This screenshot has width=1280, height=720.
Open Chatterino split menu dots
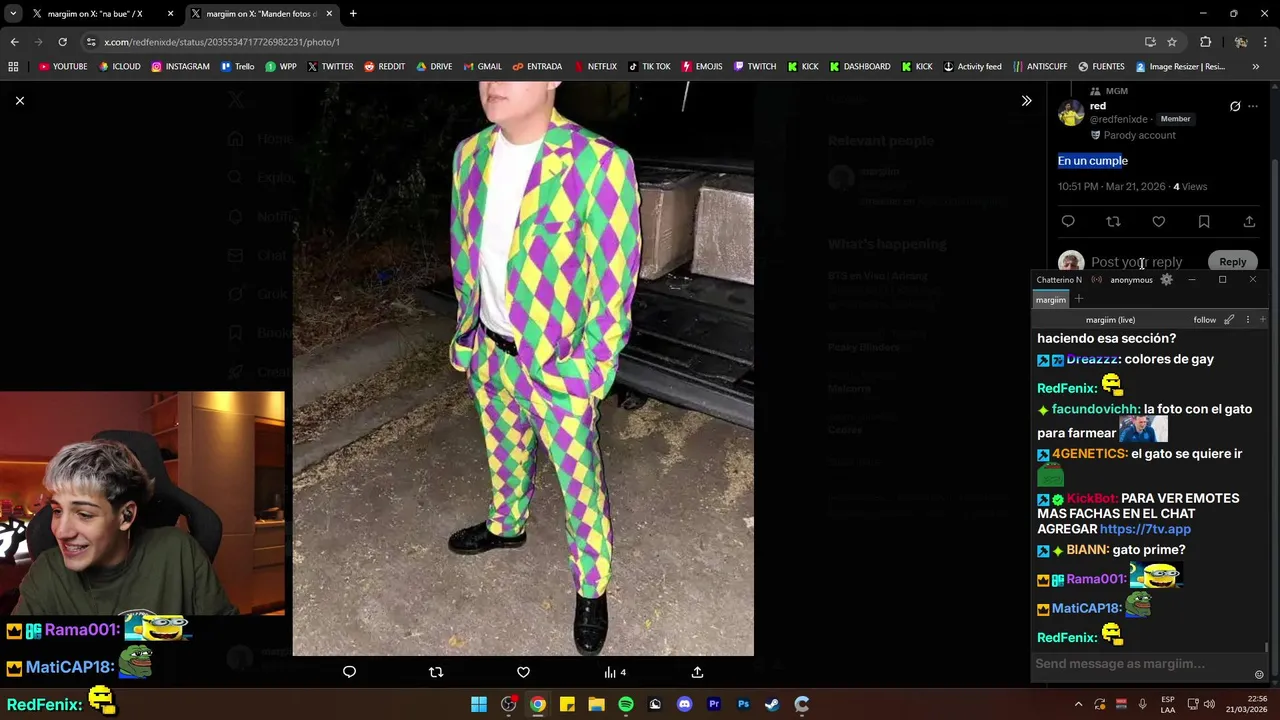[x=1248, y=320]
